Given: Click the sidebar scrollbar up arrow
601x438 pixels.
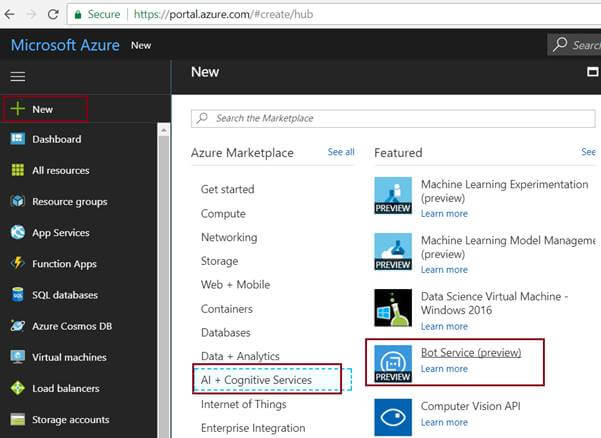Looking at the screenshot, I should (164, 130).
